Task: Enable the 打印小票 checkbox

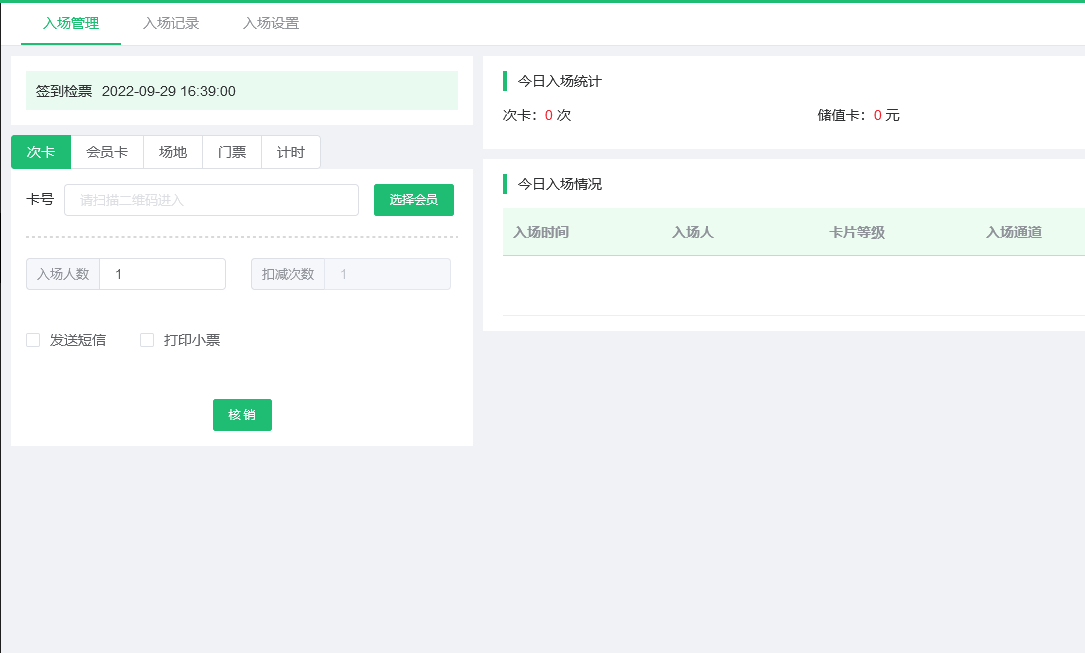Action: pos(146,340)
